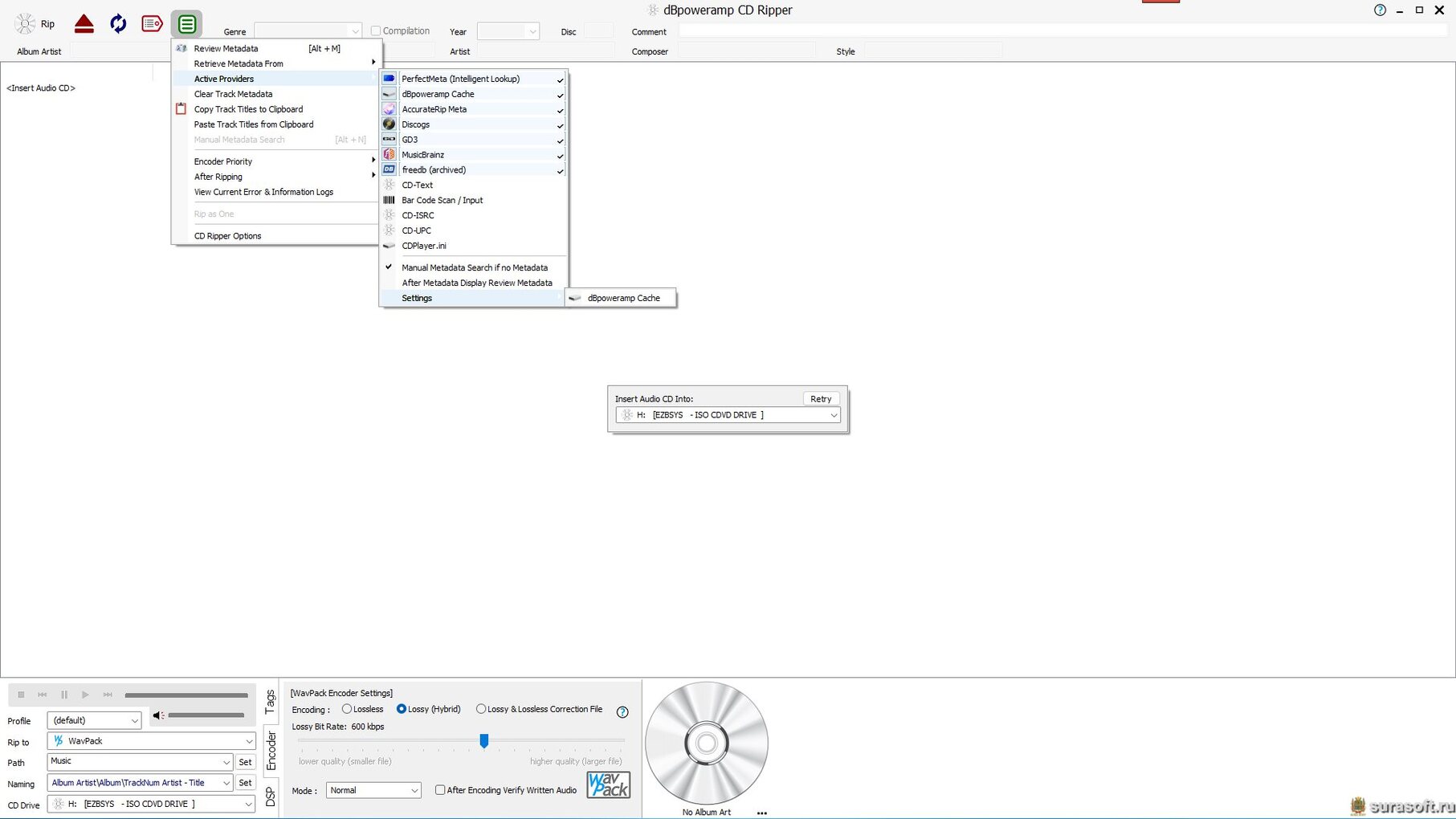Click the dBpoweramp Cache provider icon
Image resolution: width=1456 pixels, height=819 pixels.
click(x=389, y=94)
